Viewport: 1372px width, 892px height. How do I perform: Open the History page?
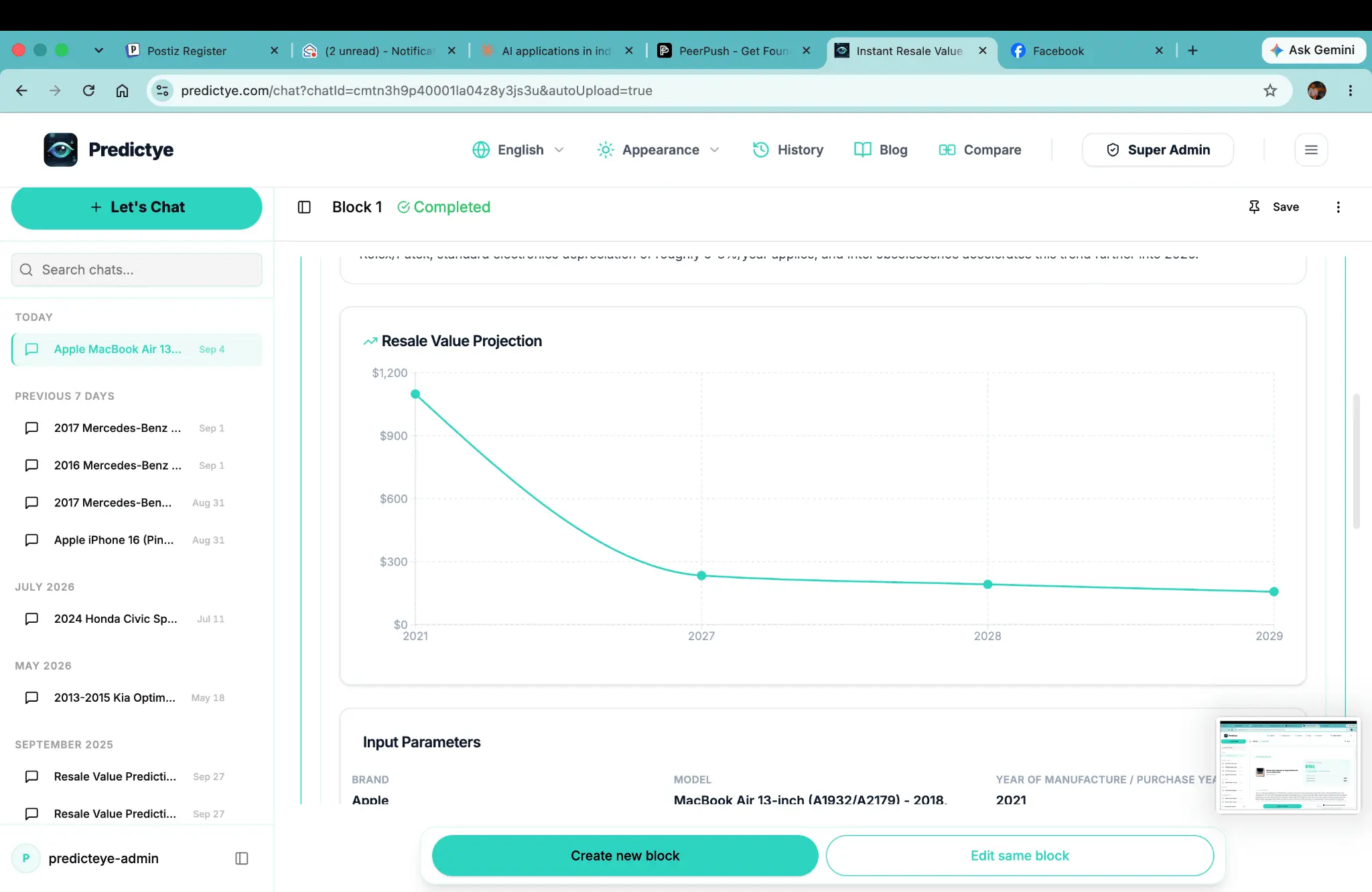[x=788, y=150]
